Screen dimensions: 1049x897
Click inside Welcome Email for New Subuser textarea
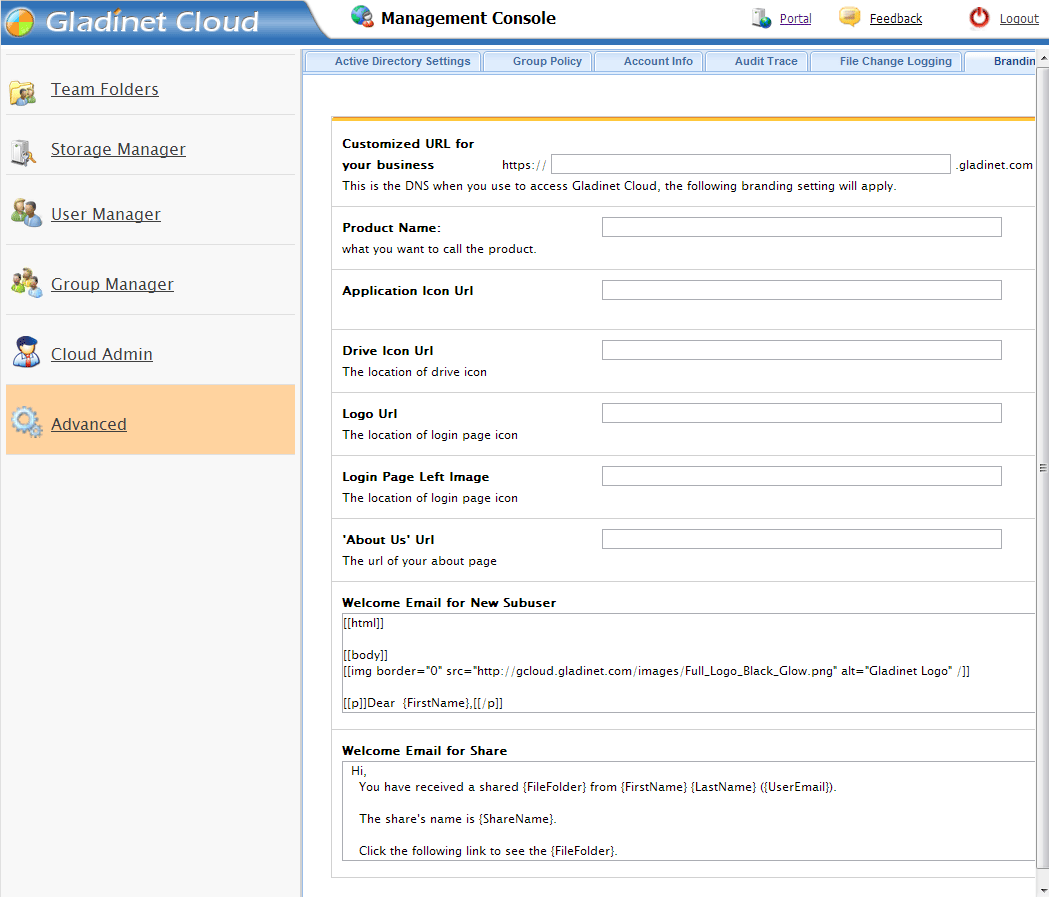688,663
